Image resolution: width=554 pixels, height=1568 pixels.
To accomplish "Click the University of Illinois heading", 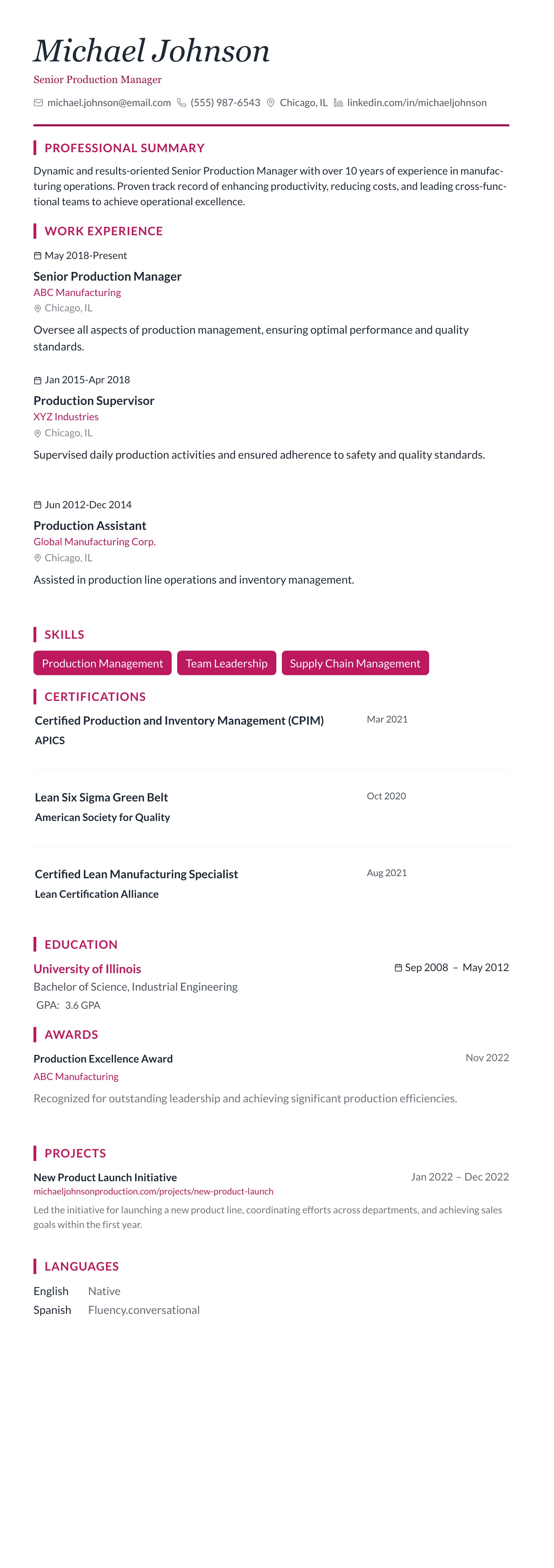I will 87,968.
